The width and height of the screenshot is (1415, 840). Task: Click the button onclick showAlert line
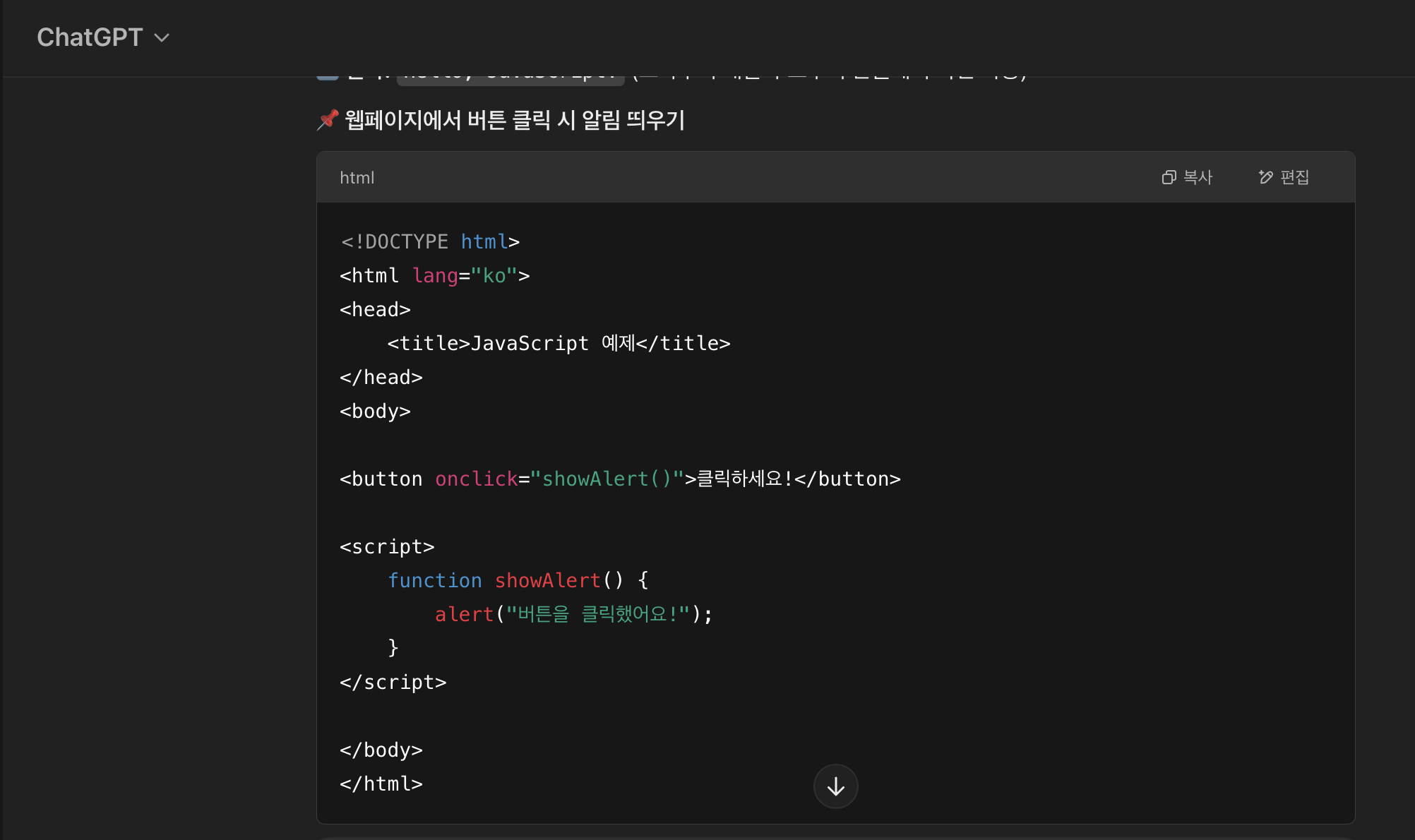coord(619,479)
